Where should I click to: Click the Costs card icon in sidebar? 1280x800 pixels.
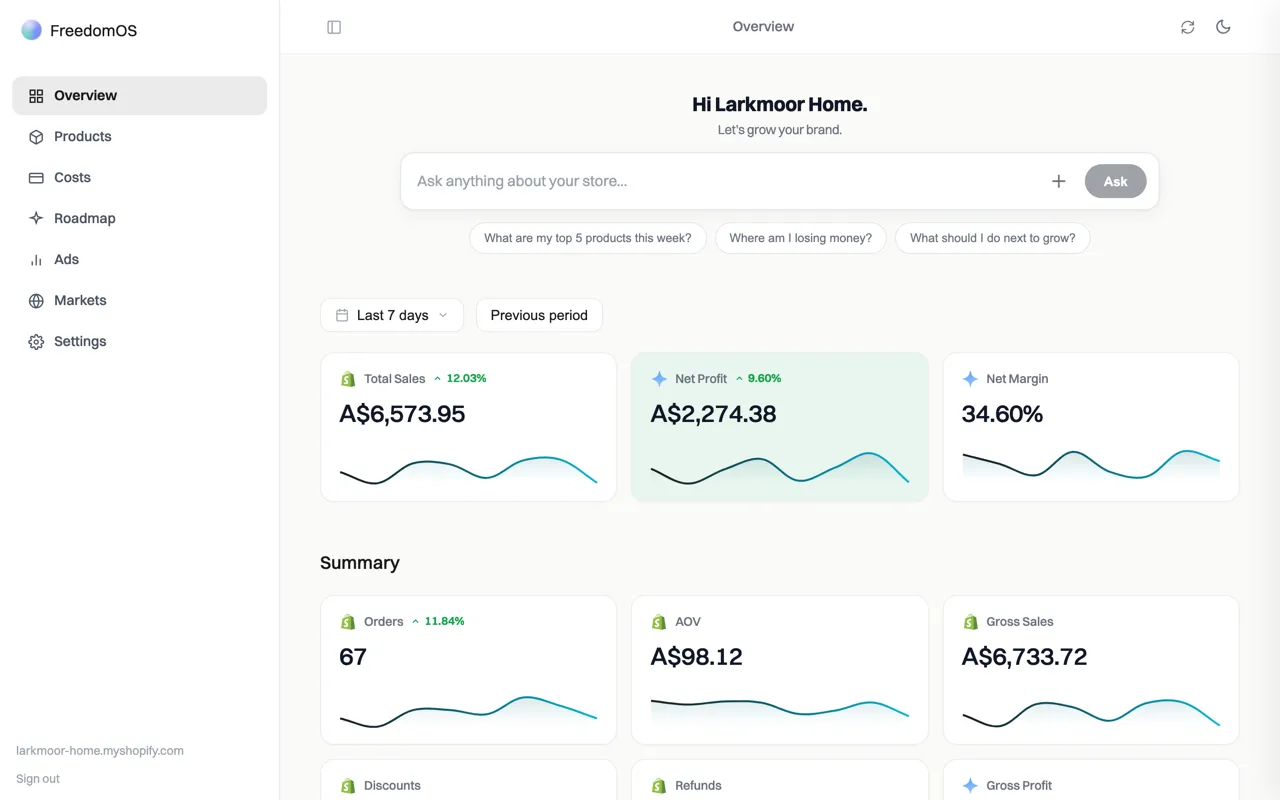click(36, 178)
